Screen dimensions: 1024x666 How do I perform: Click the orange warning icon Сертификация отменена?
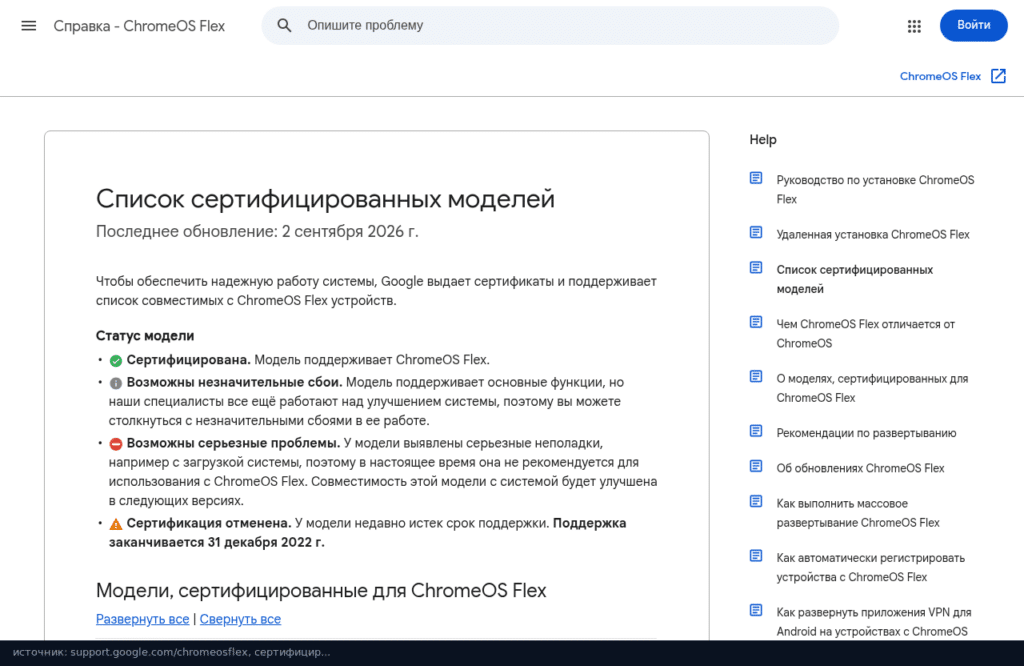click(x=116, y=524)
